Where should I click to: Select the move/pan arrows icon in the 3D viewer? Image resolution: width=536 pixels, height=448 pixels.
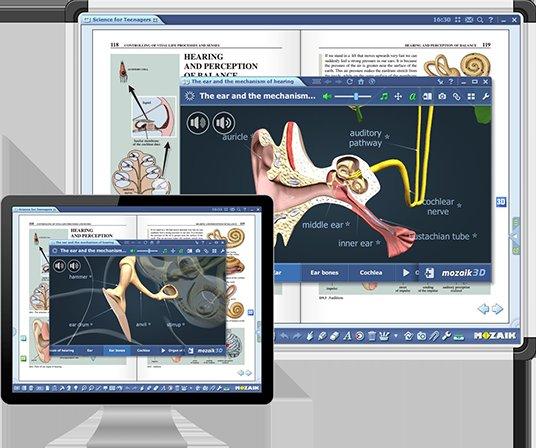pos(398,97)
